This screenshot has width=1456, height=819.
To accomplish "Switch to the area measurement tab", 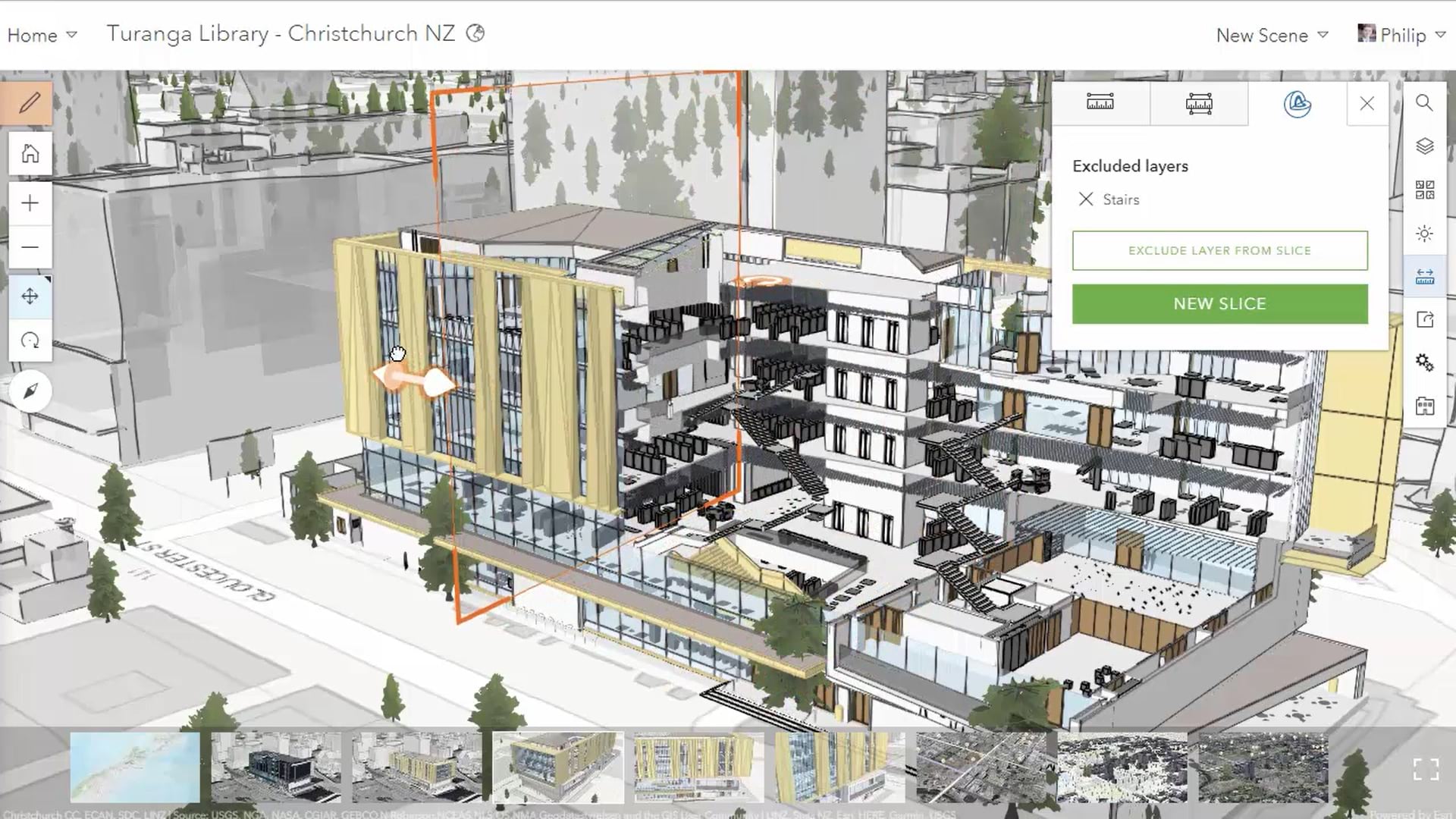I will point(1198,104).
